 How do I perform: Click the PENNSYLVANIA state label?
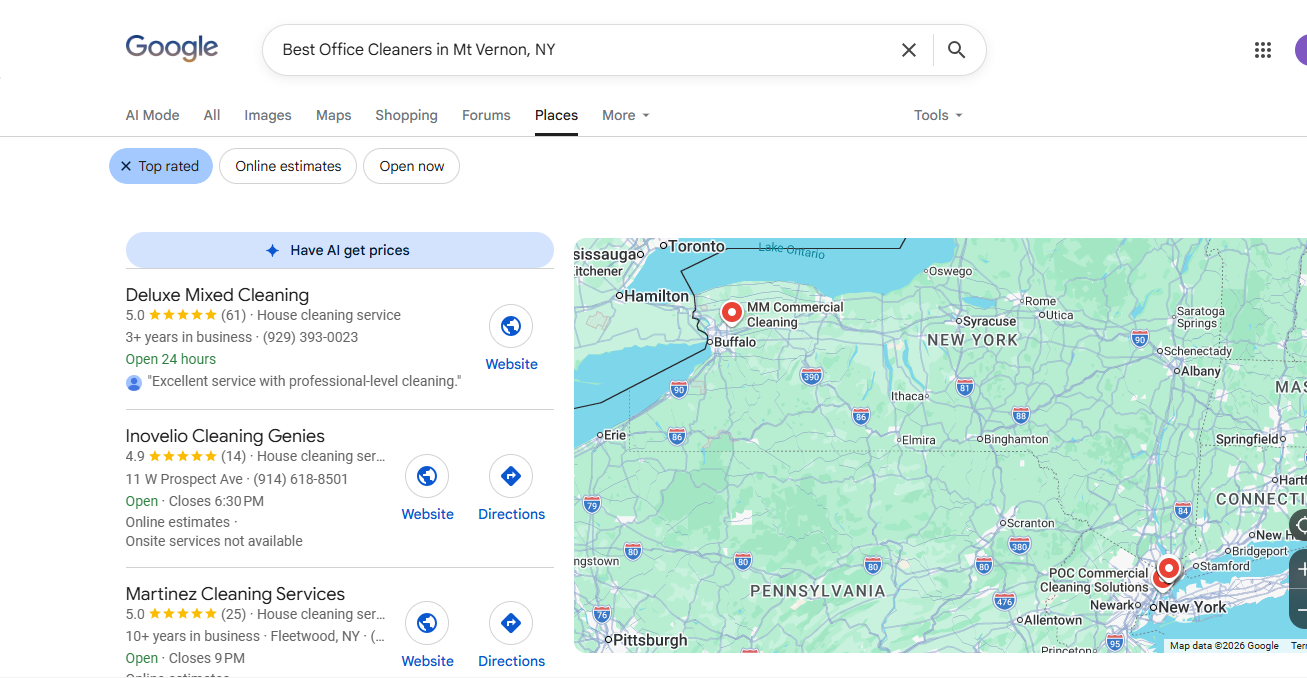(x=818, y=591)
